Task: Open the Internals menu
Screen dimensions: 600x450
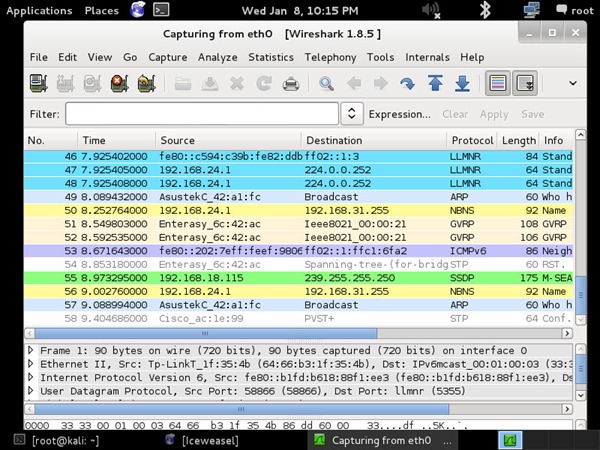Action: point(427,57)
